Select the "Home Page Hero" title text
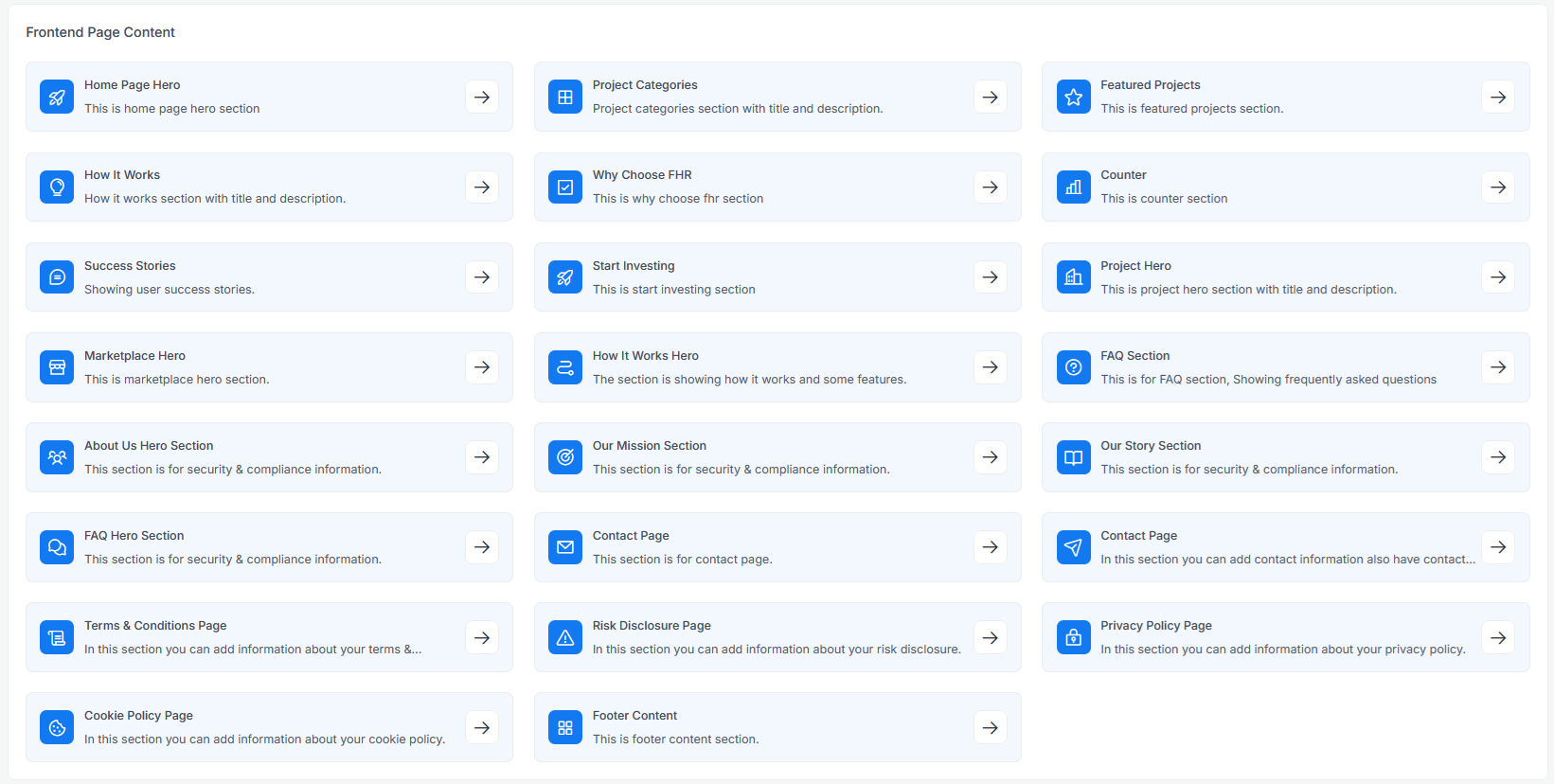 pos(132,85)
